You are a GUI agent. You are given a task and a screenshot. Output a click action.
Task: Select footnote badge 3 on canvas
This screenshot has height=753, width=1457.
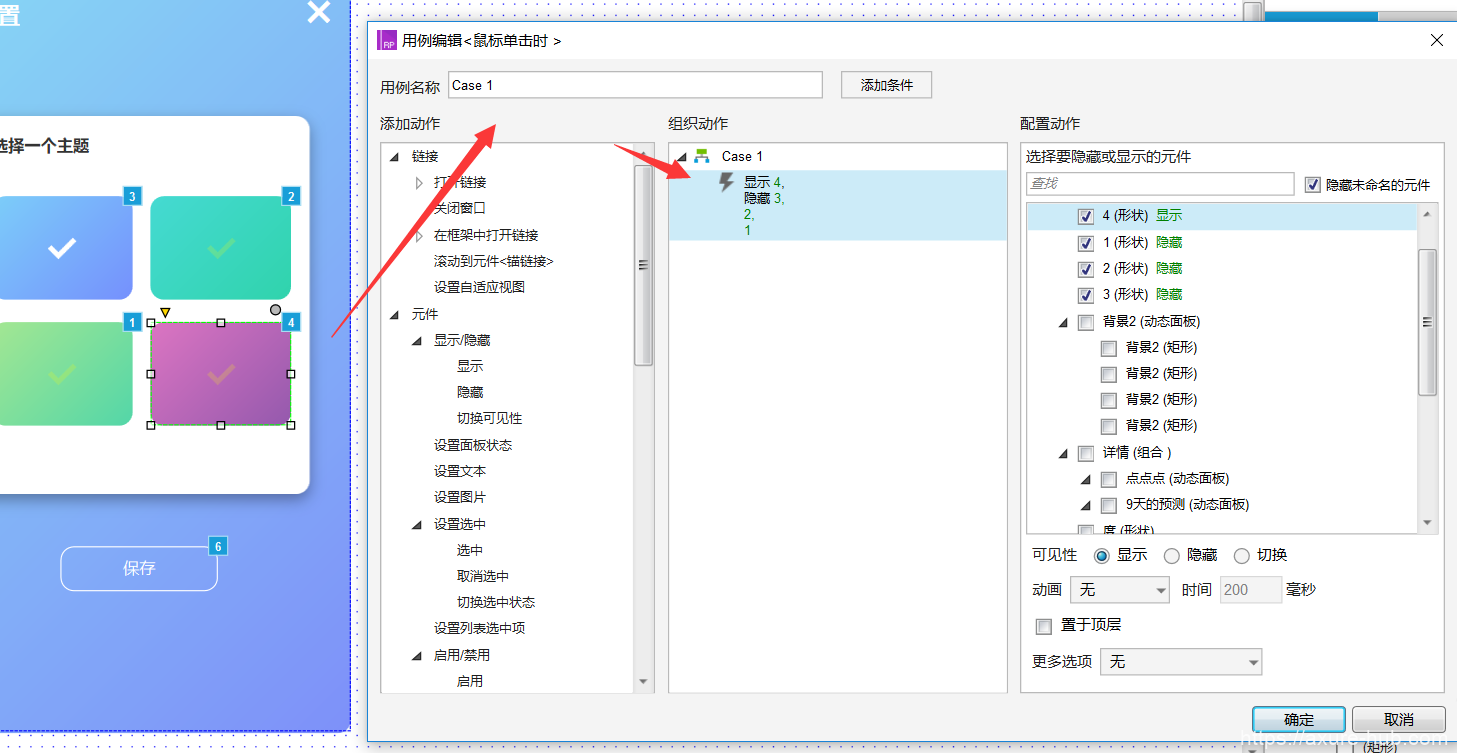pos(132,196)
